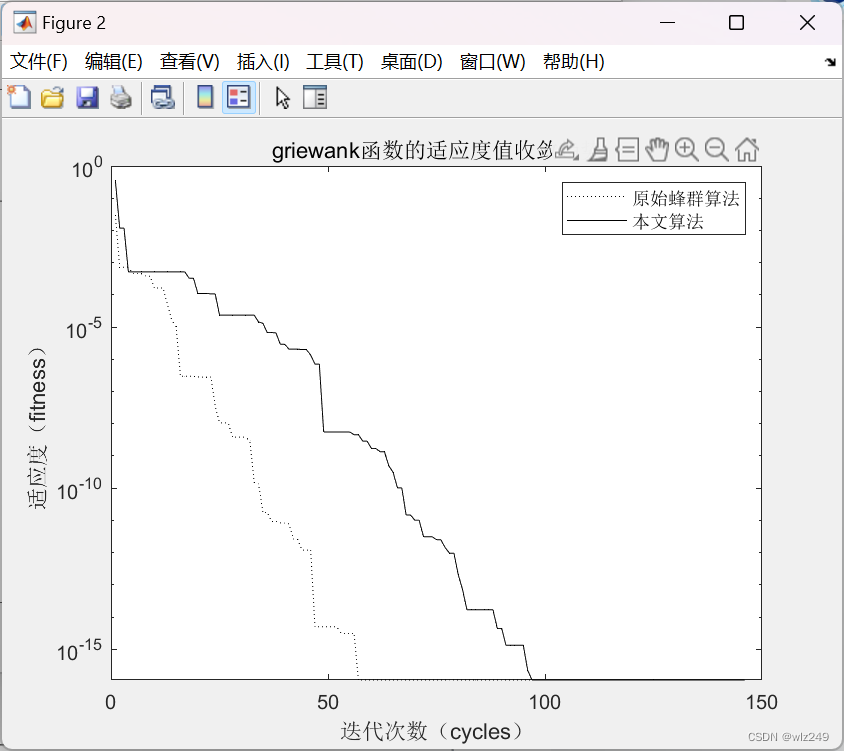This screenshot has width=844, height=751.
Task: Activate Zoom Out on the axes toolbar
Action: pyautogui.click(x=715, y=150)
